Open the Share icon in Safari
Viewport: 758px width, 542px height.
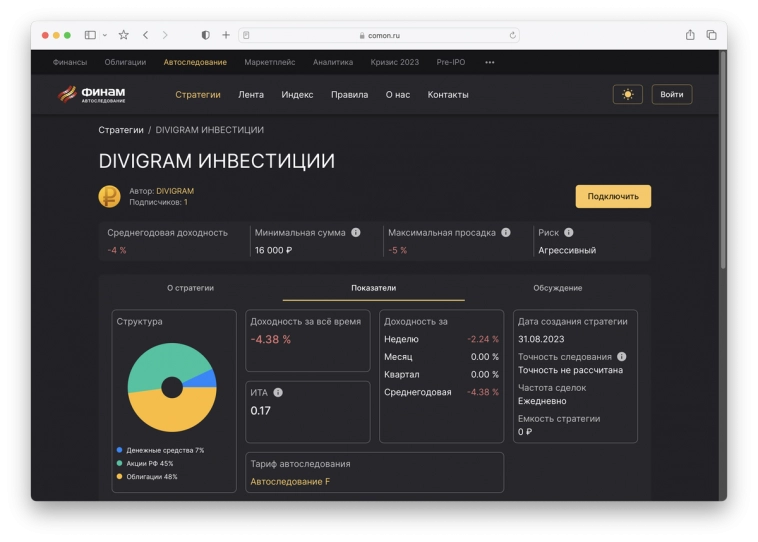tap(690, 35)
